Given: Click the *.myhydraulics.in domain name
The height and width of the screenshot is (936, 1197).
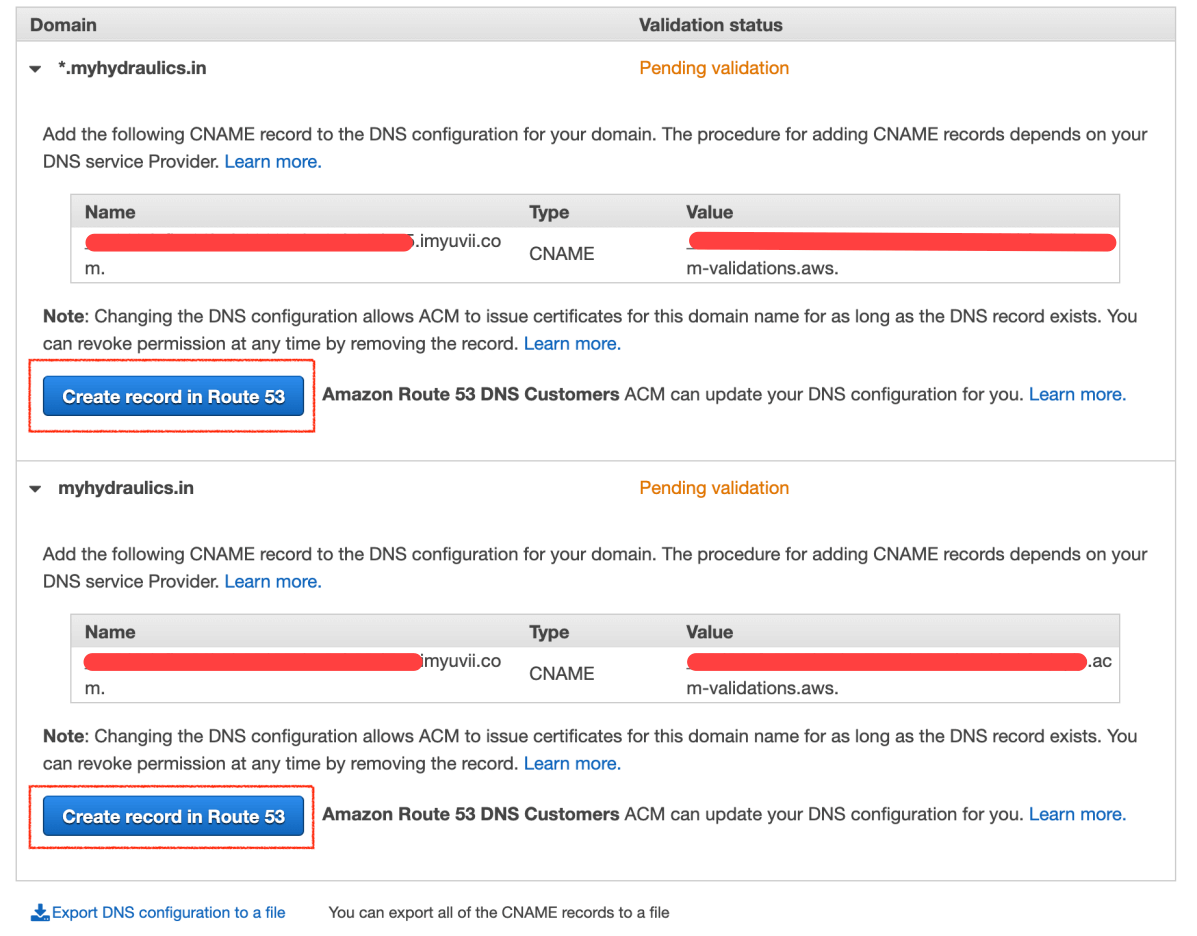Looking at the screenshot, I should (x=132, y=68).
